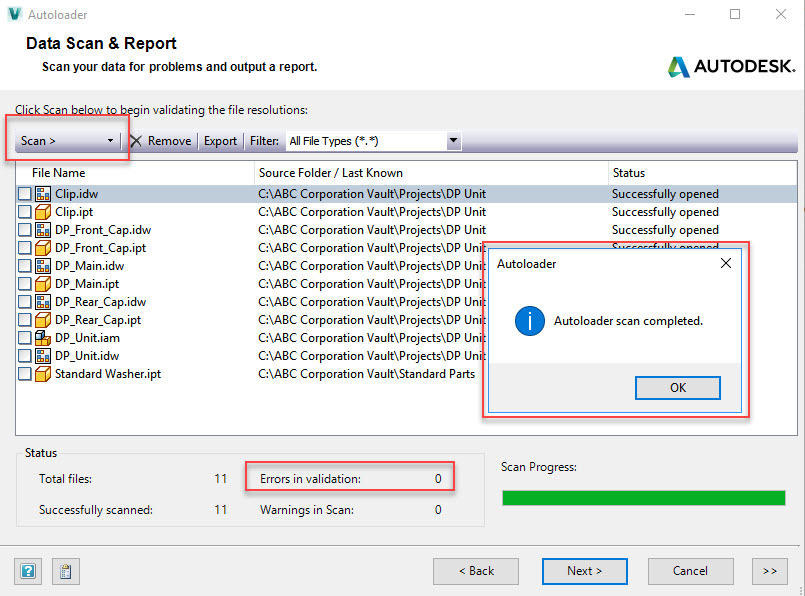Click the Errors in validation value

point(438,479)
